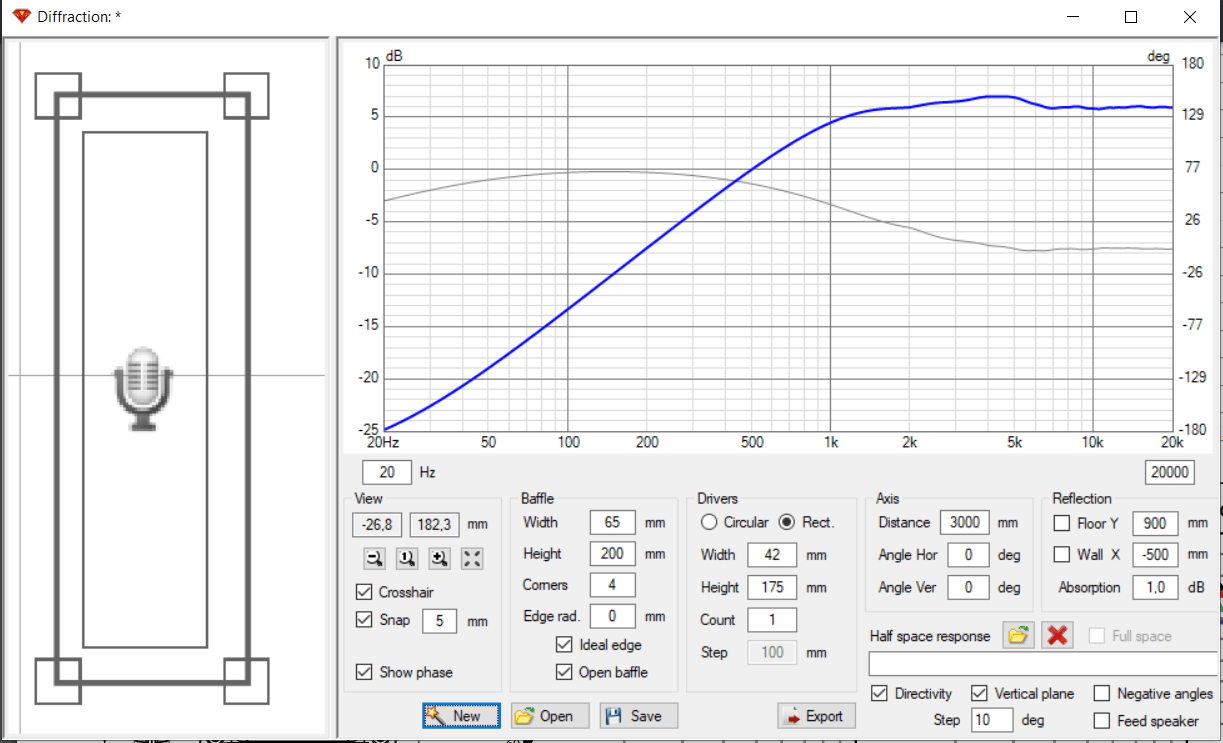Edit the Edge rad. field

(612, 616)
